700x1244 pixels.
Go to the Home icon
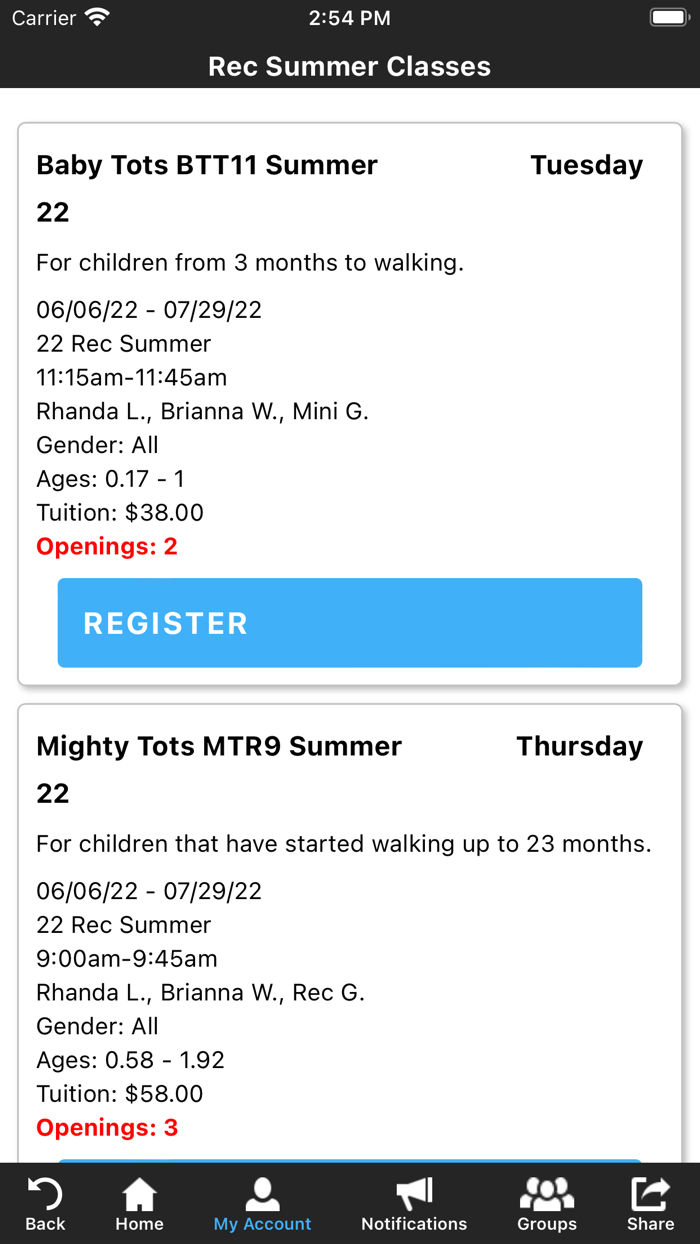[139, 1193]
